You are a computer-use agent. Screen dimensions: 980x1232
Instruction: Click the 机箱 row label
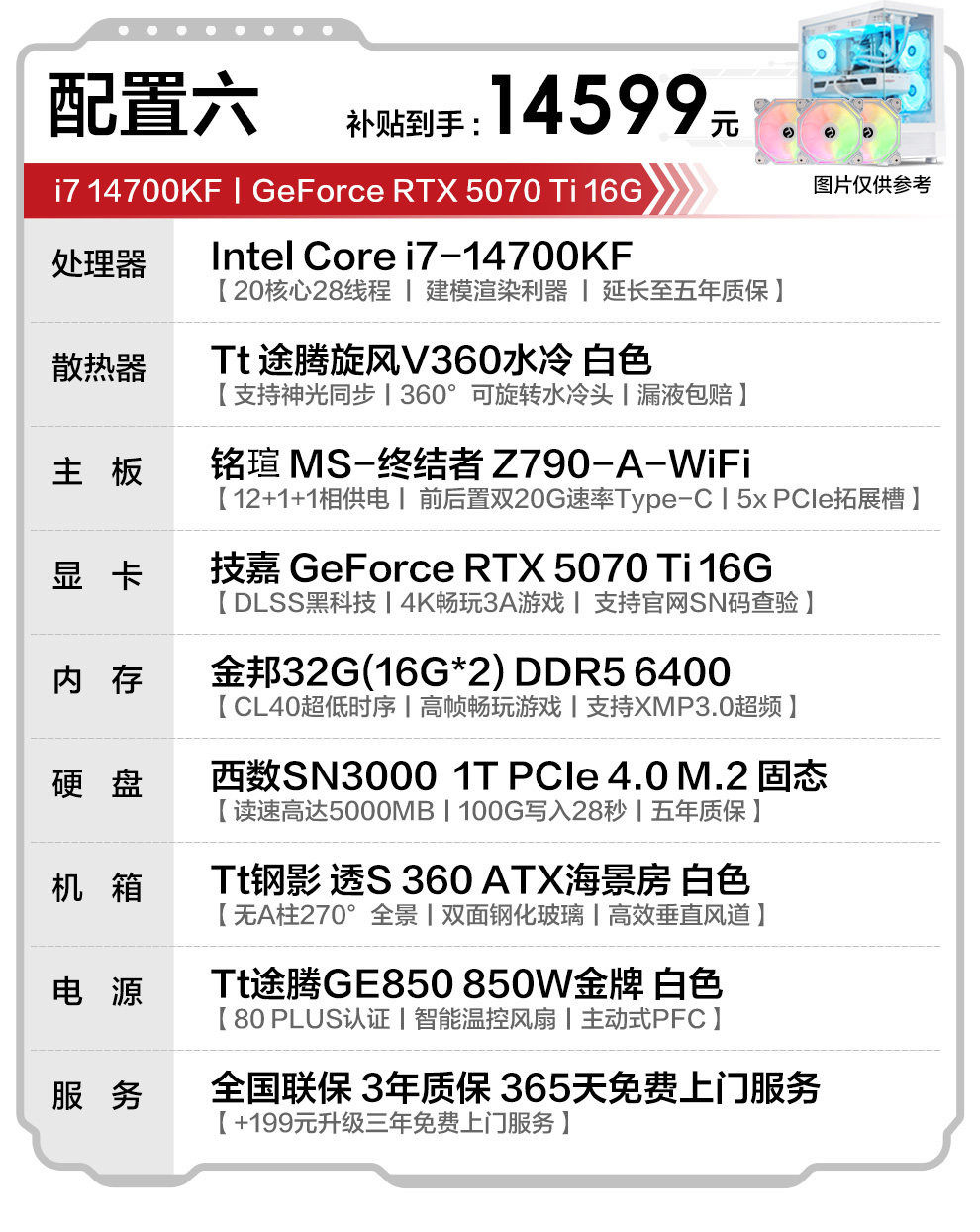[x=98, y=888]
